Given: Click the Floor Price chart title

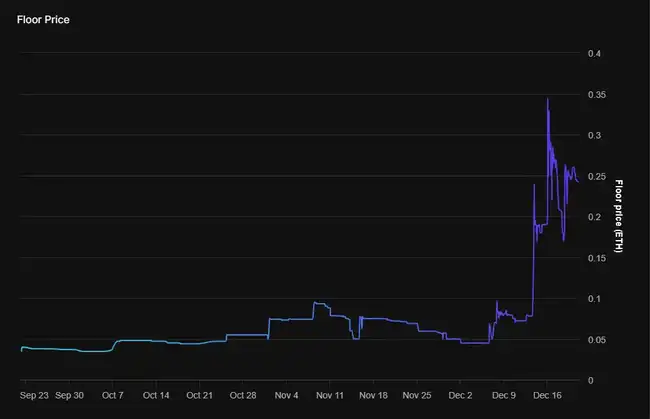Looking at the screenshot, I should (x=43, y=19).
